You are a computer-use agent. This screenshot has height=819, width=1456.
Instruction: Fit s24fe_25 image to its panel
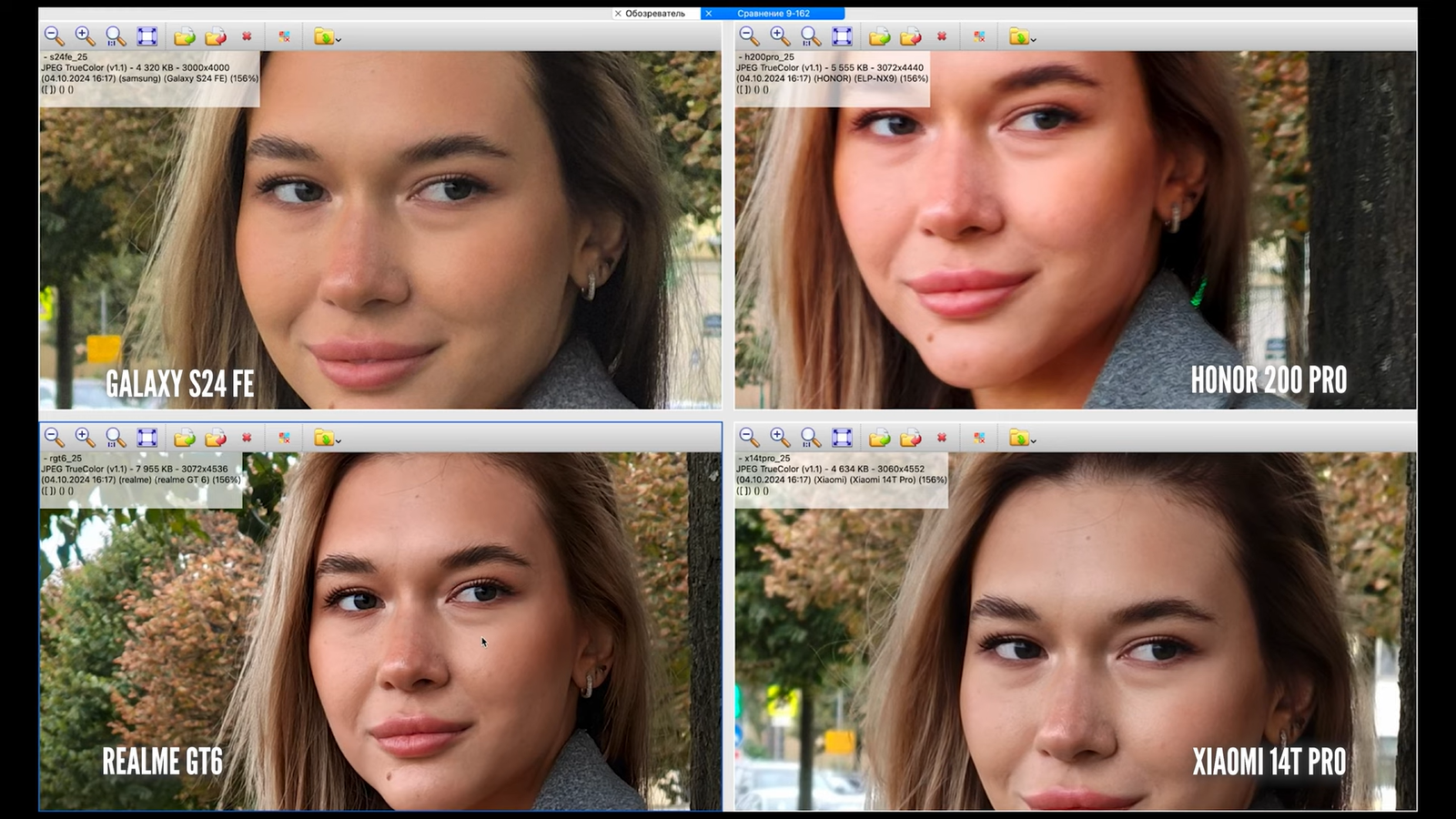click(x=147, y=36)
